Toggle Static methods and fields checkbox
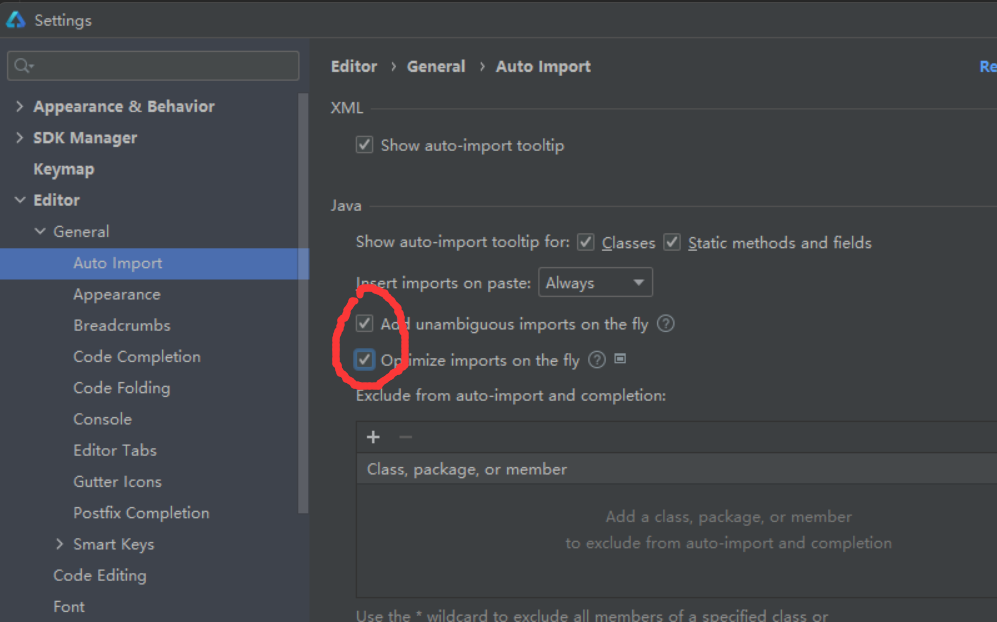 (672, 242)
